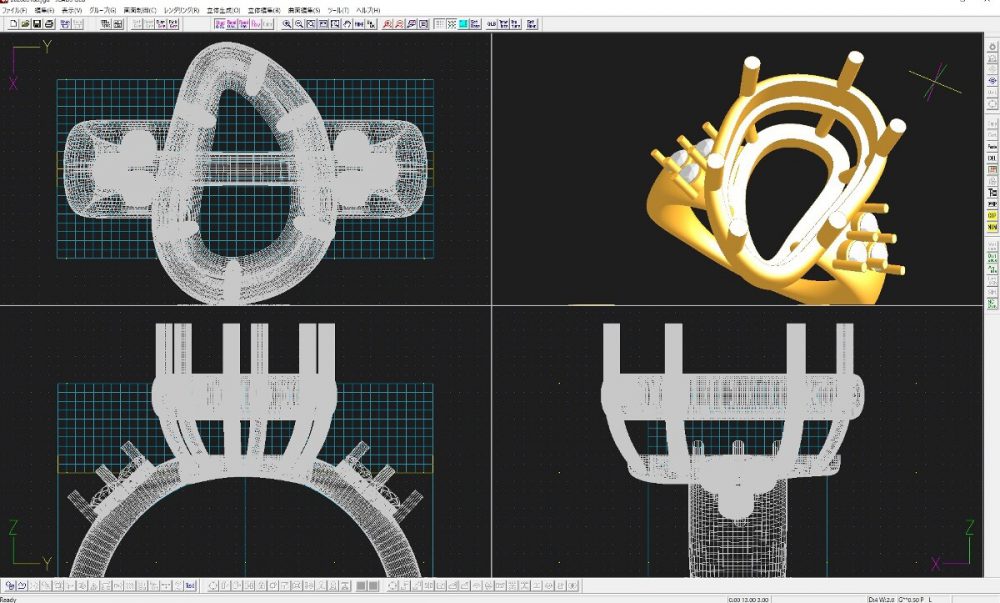Click the second red magnifier icon
This screenshot has width=1000, height=603.
(399, 24)
